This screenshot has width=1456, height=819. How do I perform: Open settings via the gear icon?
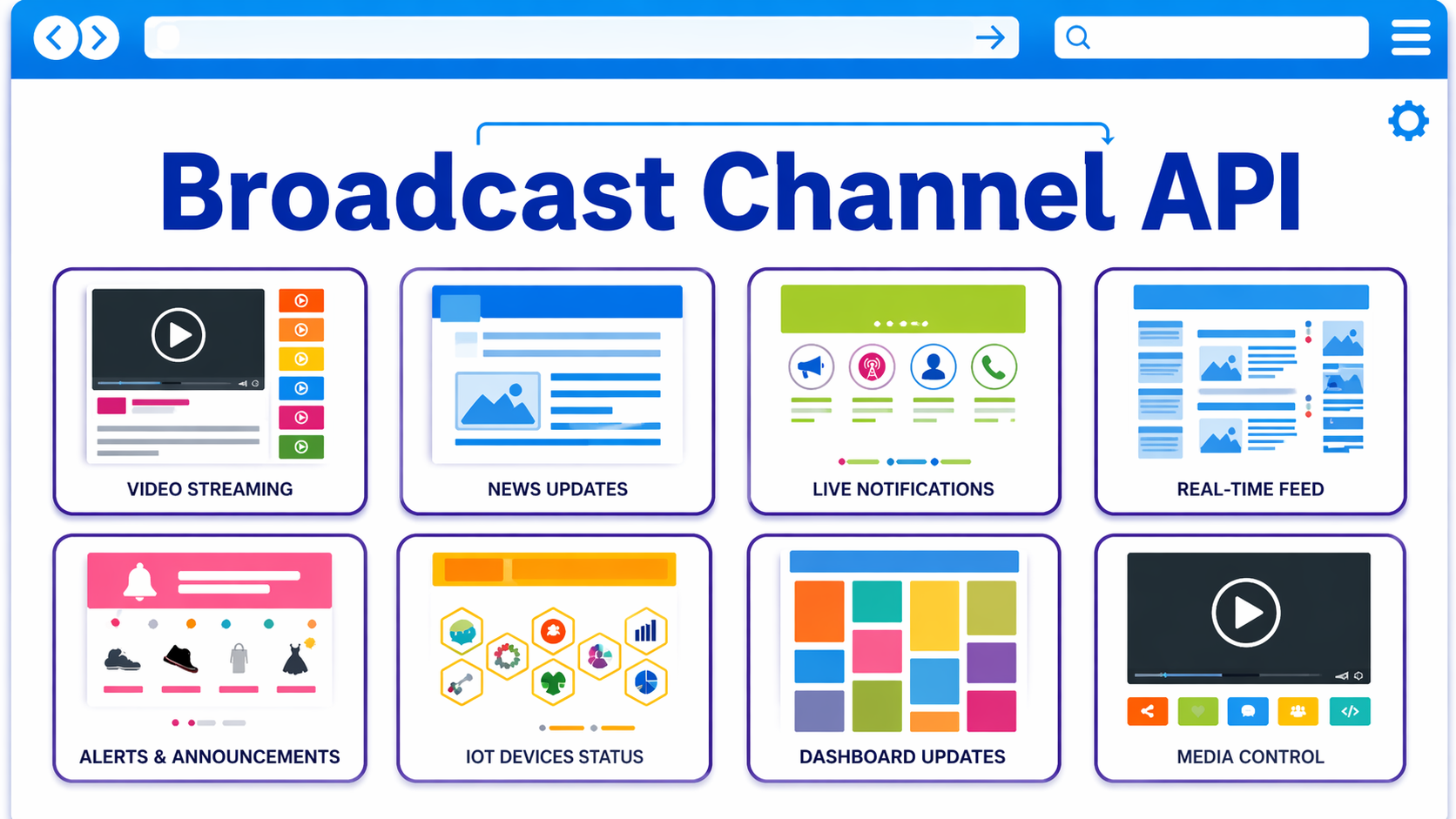[1408, 121]
